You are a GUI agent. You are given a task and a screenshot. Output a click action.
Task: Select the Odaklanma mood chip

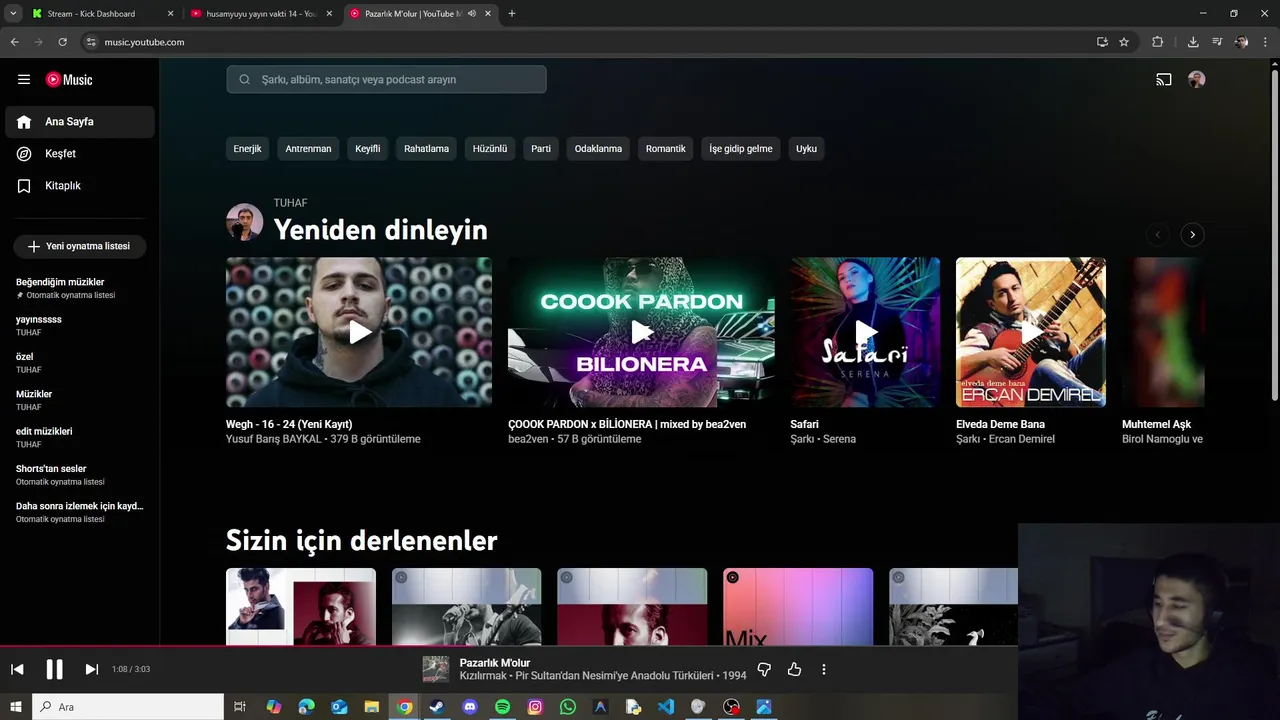point(598,149)
